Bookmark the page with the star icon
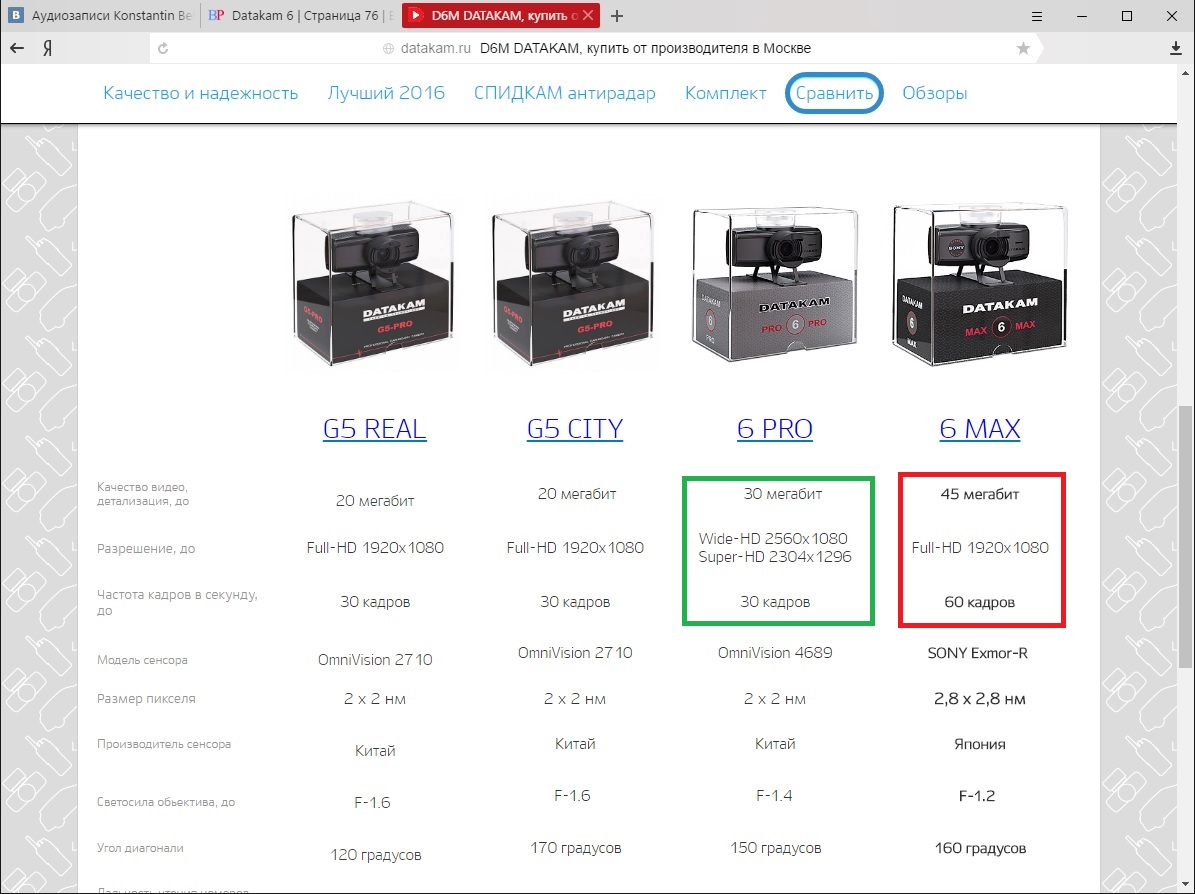The image size is (1195, 894). click(x=1023, y=48)
